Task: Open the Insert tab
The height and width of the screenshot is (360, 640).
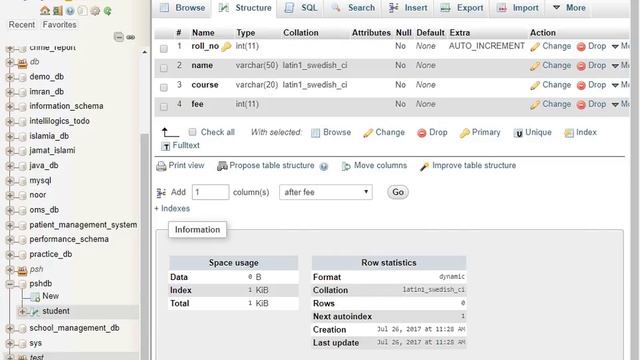Action: coord(408,8)
